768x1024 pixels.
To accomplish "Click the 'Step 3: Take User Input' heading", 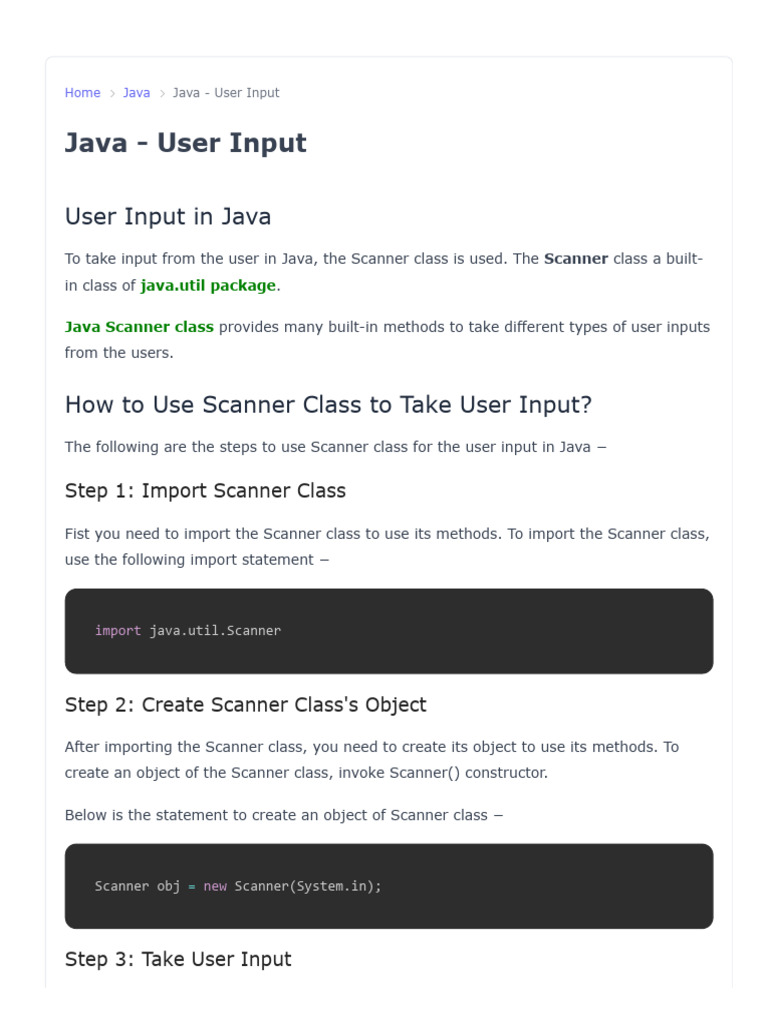I will (178, 959).
